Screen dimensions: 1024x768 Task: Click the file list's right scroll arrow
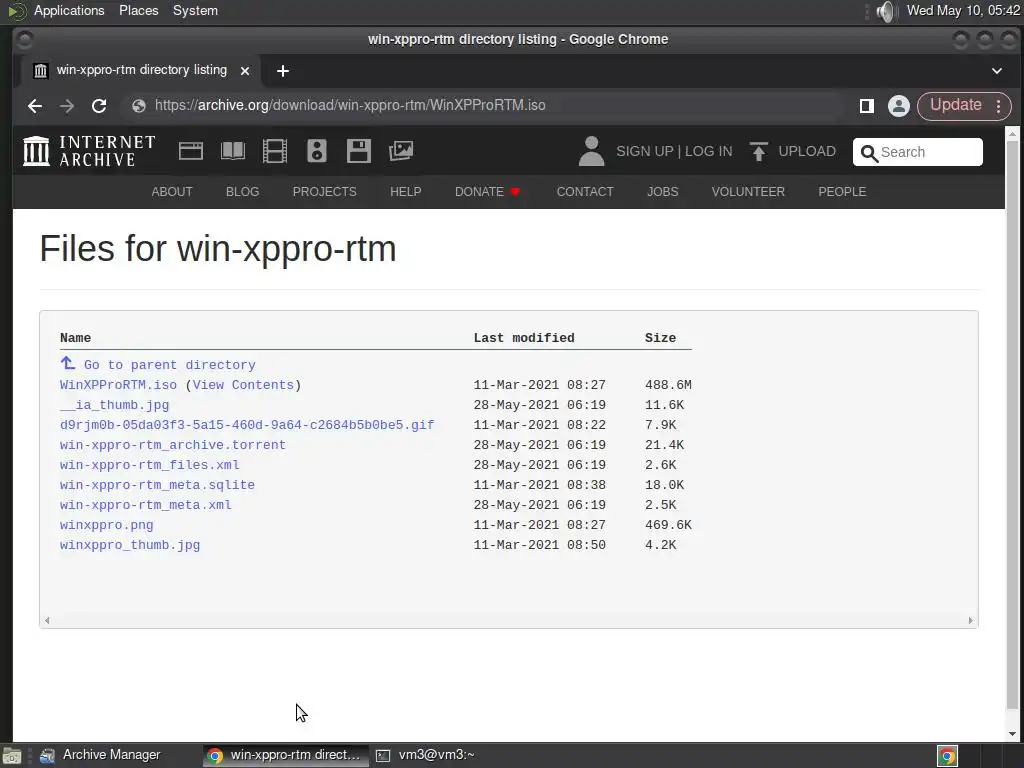[970, 620]
